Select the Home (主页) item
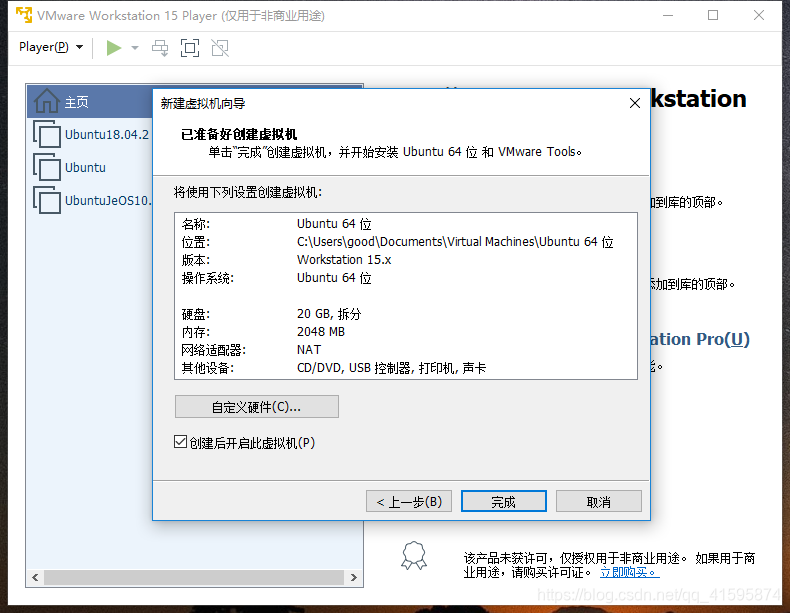Image resolution: width=790 pixels, height=613 pixels. coord(90,102)
